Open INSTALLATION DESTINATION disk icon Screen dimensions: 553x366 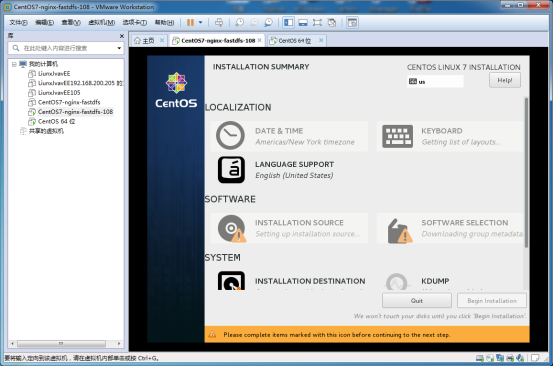(x=231, y=281)
